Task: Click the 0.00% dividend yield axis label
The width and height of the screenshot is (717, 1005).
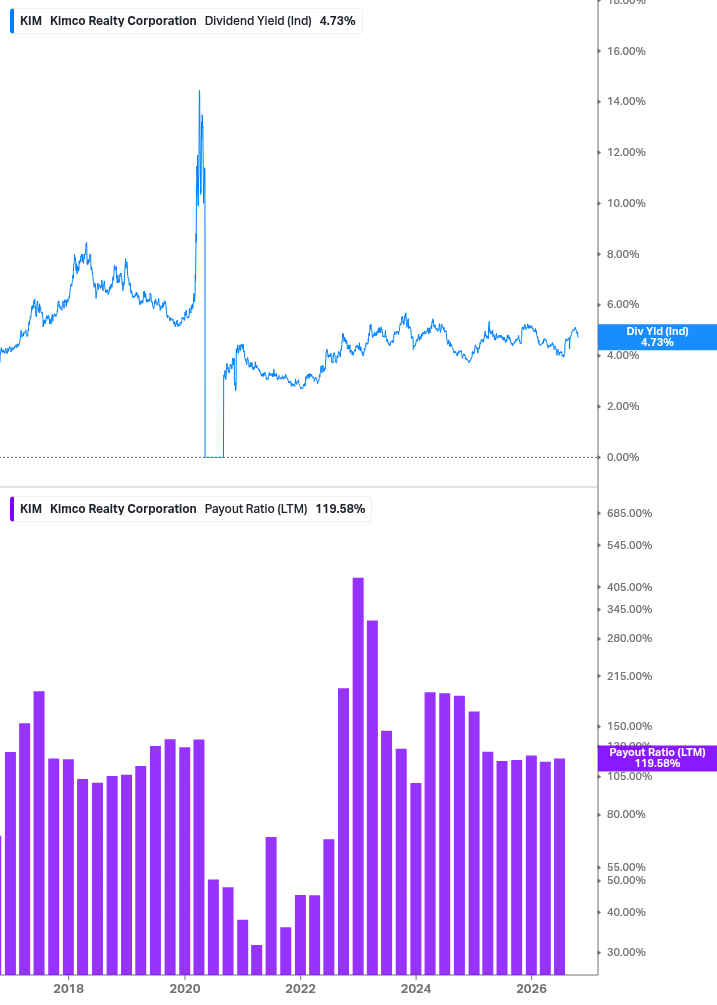Action: tap(623, 458)
